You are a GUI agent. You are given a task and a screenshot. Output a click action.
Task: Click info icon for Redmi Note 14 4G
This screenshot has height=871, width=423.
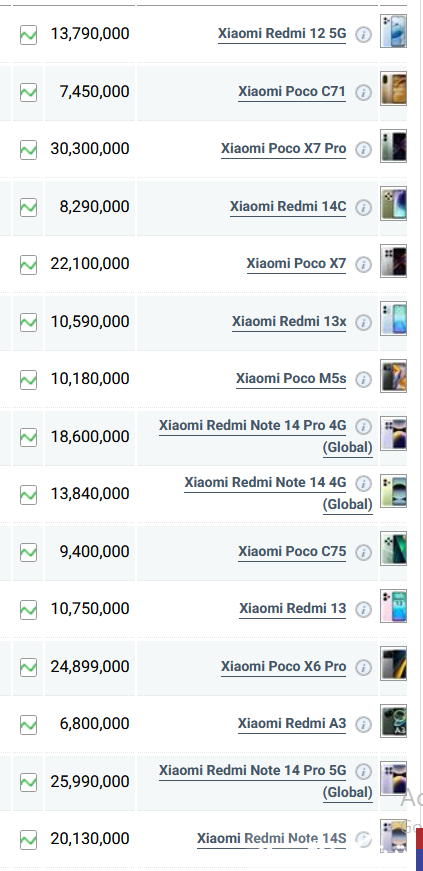coord(363,483)
